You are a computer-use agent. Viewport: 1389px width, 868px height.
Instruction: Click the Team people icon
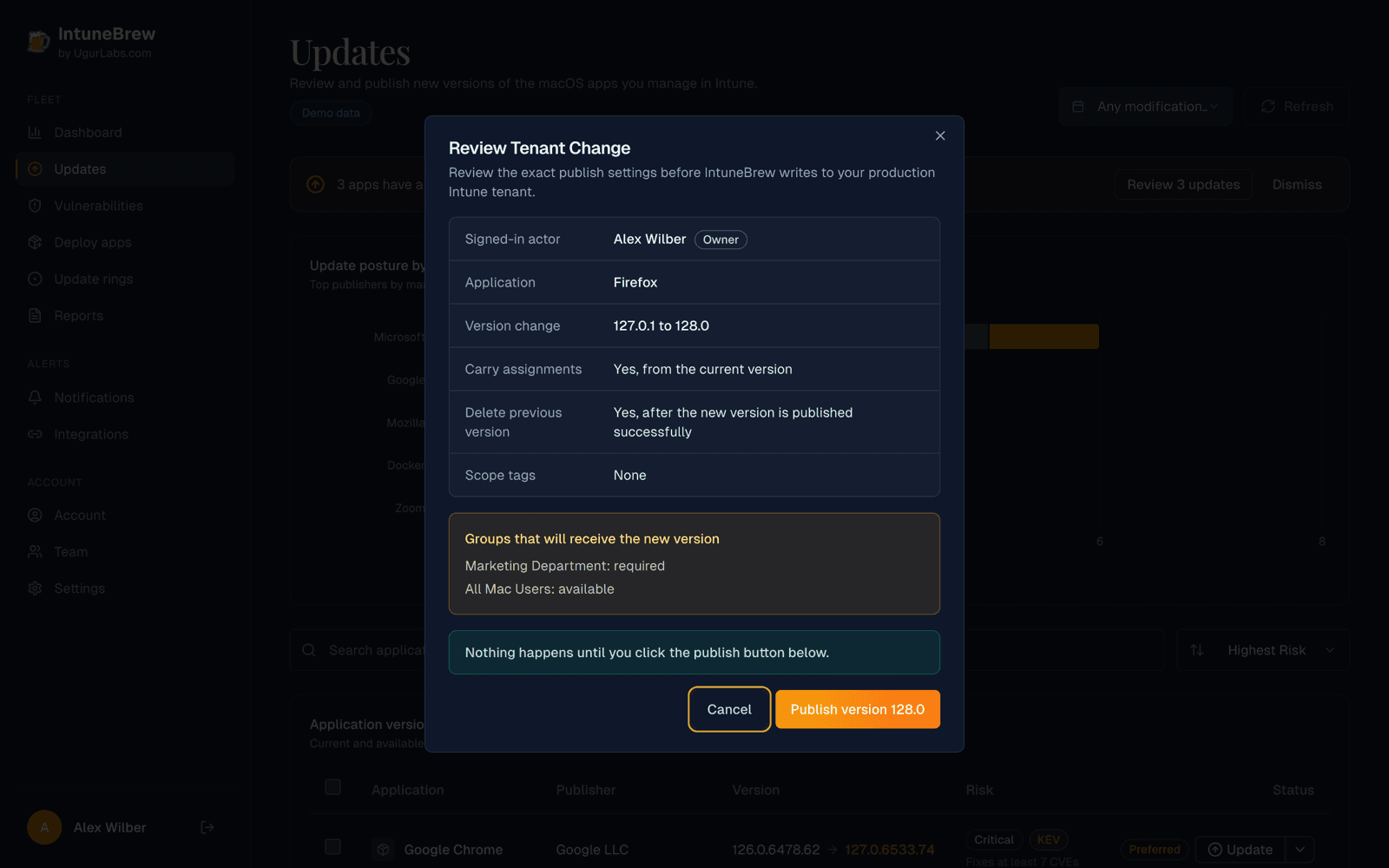click(x=35, y=551)
